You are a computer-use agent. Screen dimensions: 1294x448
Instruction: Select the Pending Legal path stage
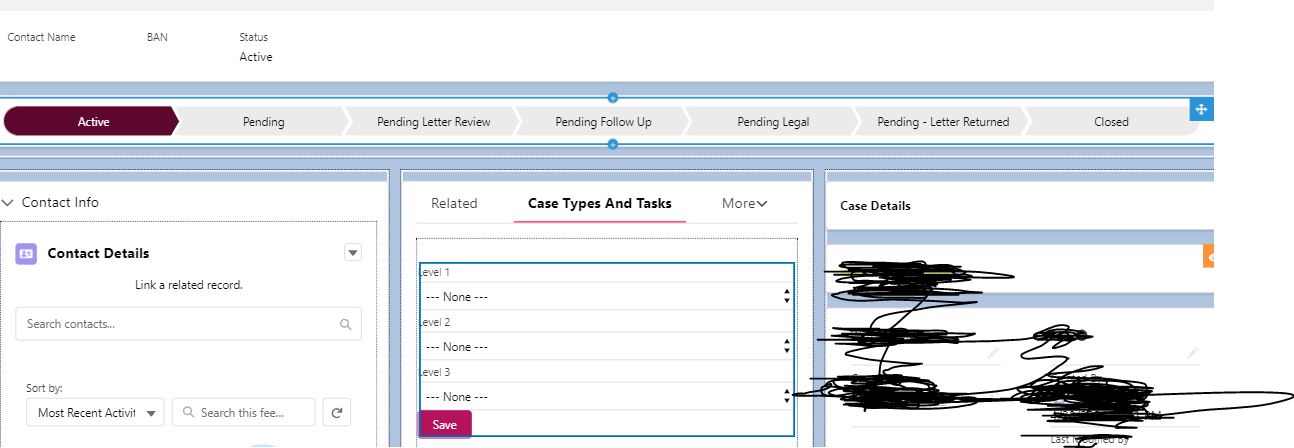(x=773, y=122)
